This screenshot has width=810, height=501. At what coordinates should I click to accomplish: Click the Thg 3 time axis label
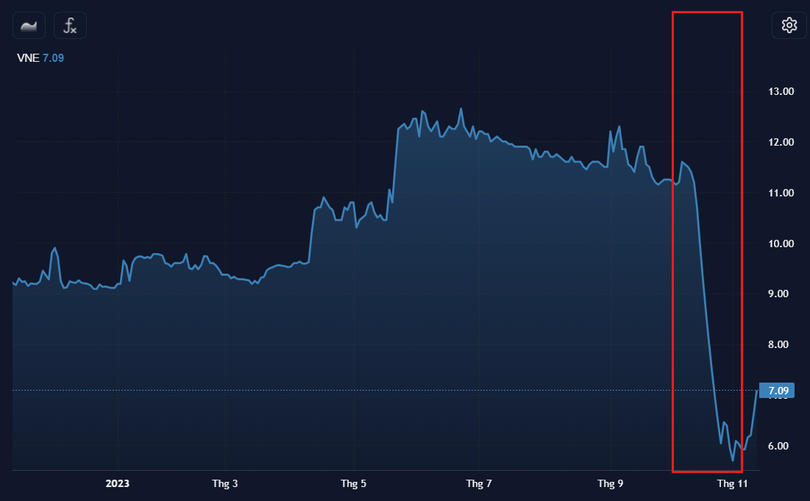pos(225,484)
